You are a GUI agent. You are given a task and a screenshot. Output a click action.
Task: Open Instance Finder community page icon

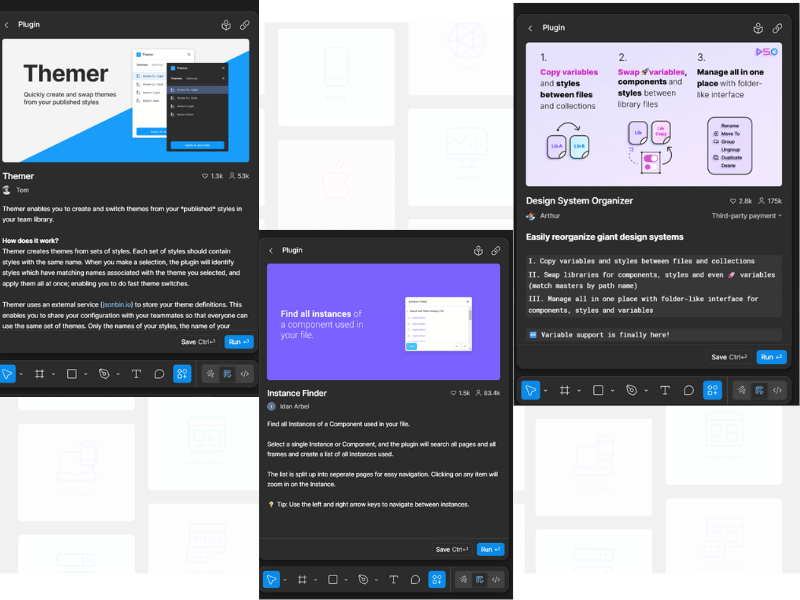click(478, 251)
